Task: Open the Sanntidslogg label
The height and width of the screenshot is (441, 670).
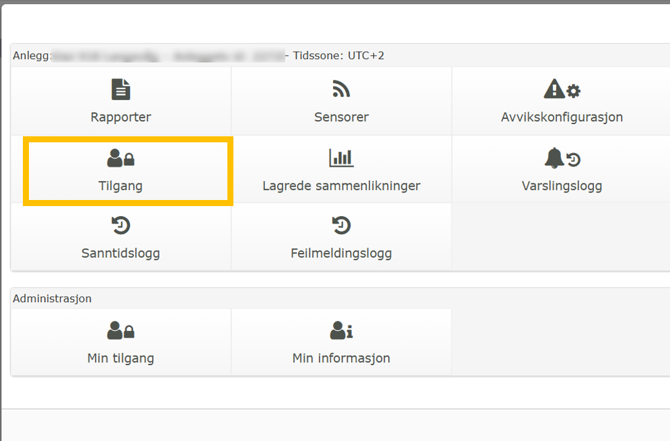Action: (121, 253)
